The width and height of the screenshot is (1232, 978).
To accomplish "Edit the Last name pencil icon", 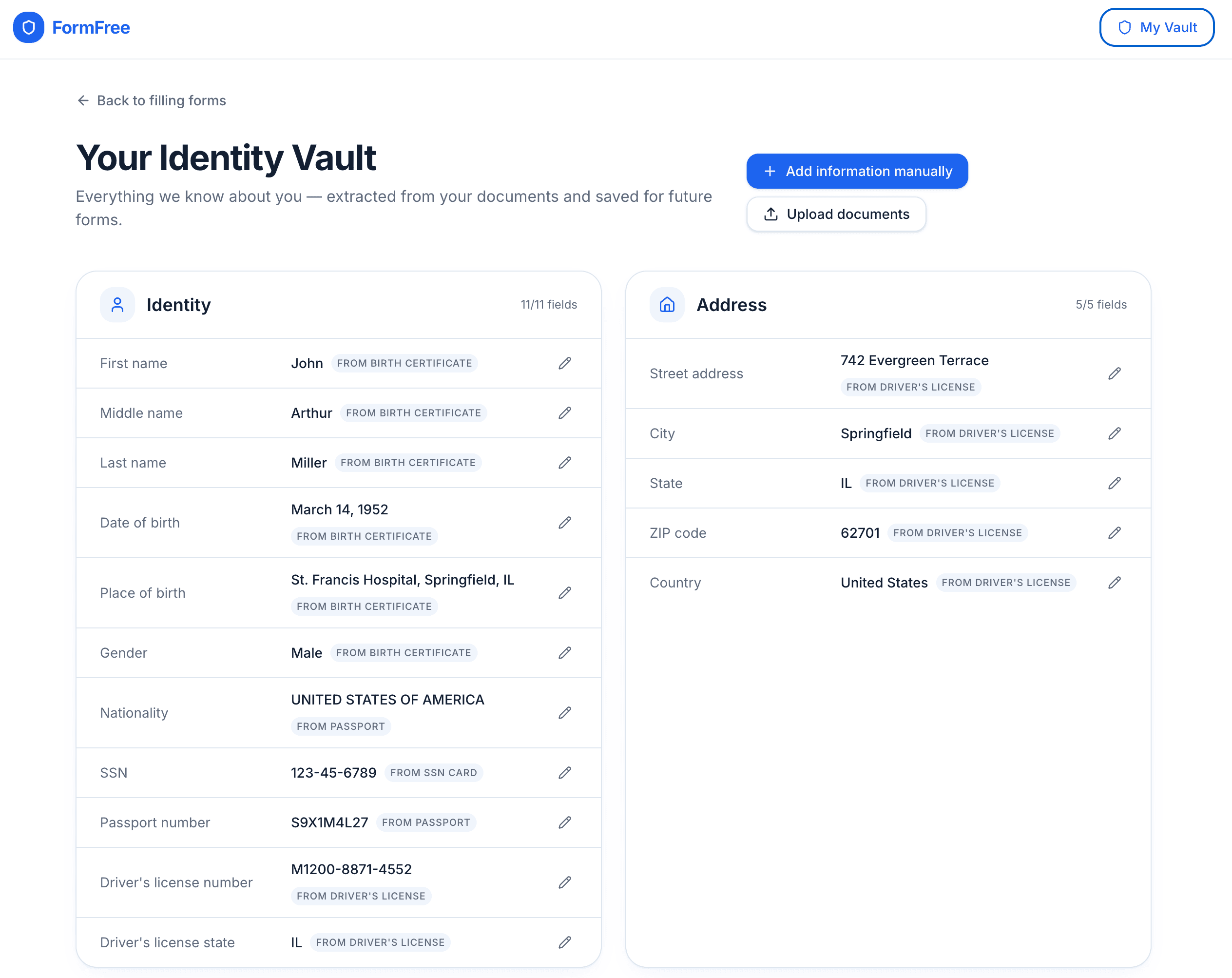I will [x=564, y=463].
